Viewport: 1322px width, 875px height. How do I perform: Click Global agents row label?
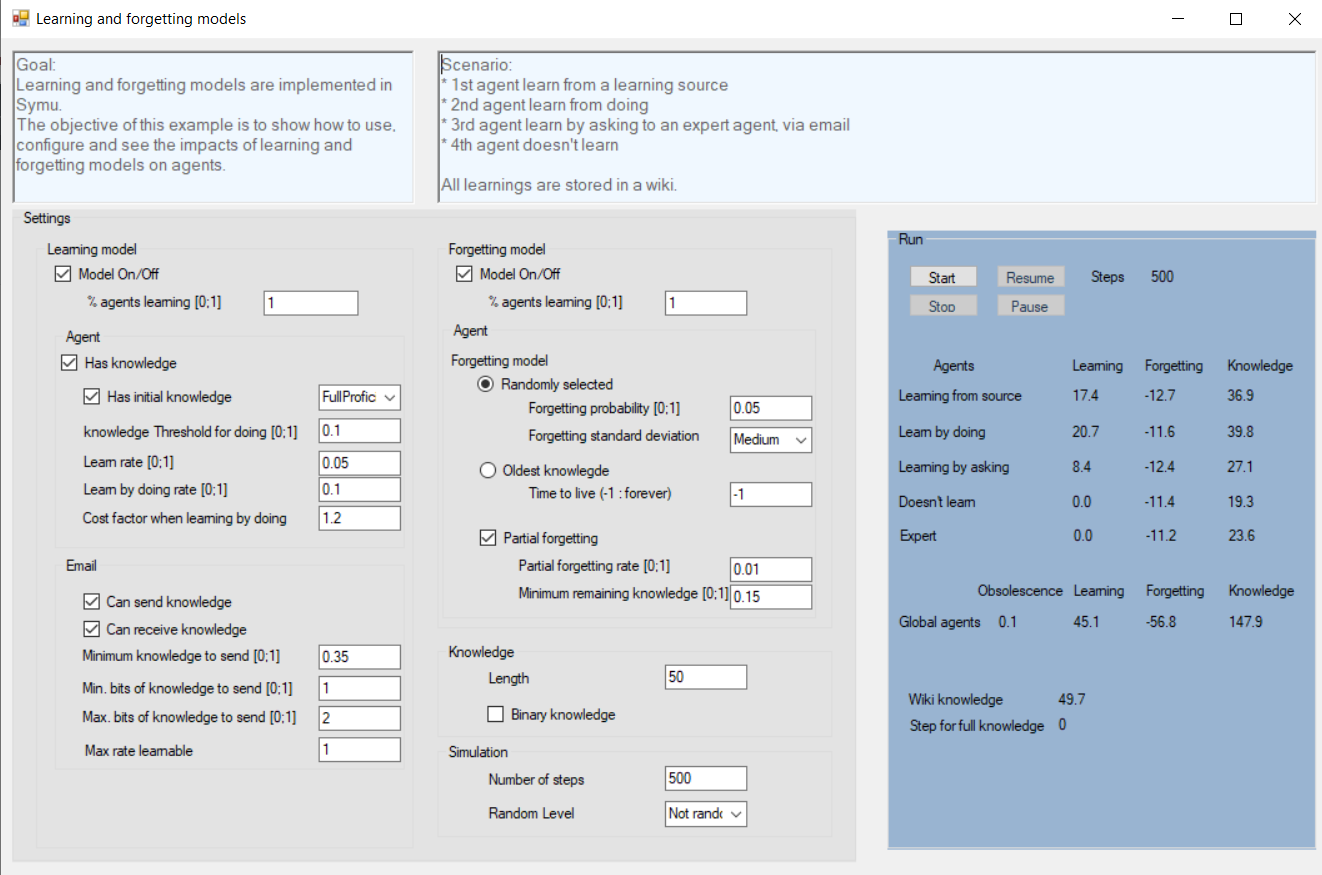click(x=940, y=622)
